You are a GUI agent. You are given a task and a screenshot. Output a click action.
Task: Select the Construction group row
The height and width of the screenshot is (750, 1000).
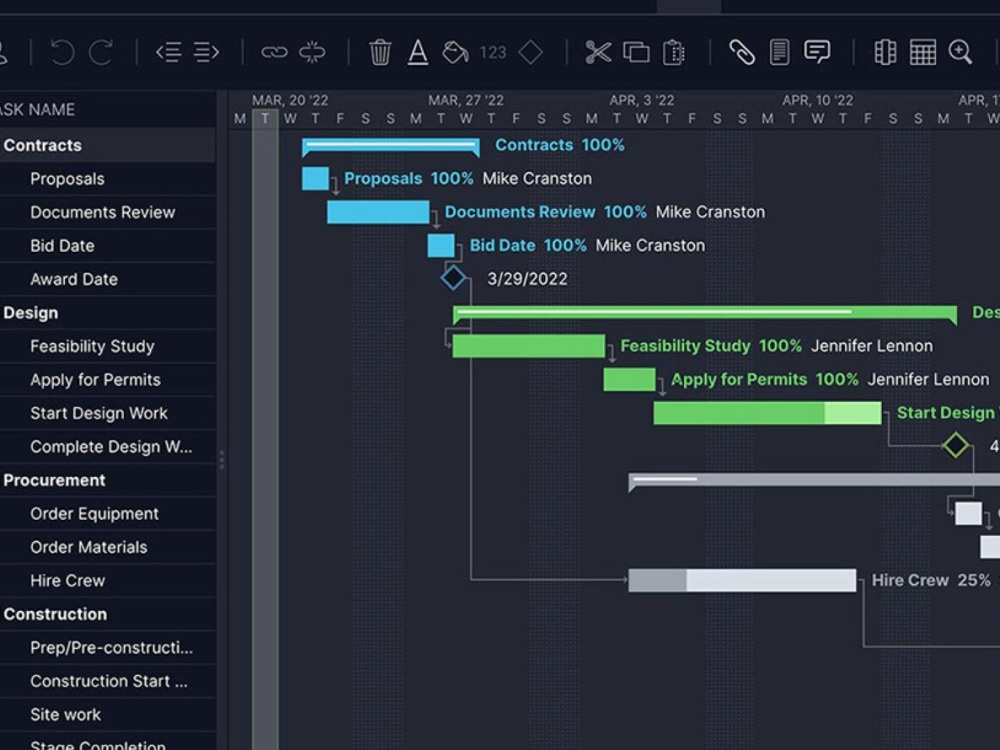point(107,614)
